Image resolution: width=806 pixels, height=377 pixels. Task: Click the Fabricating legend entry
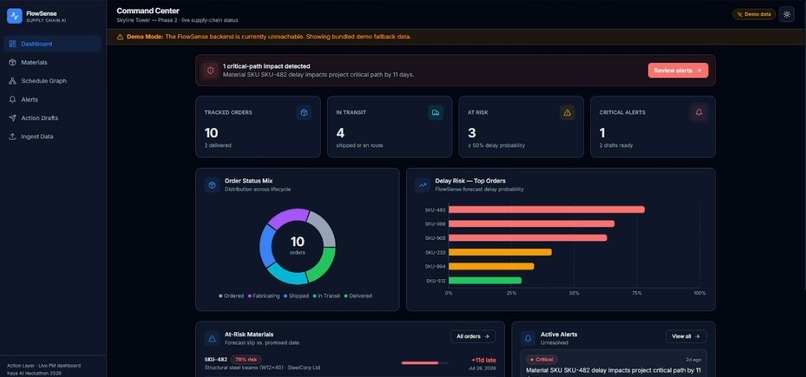(264, 296)
